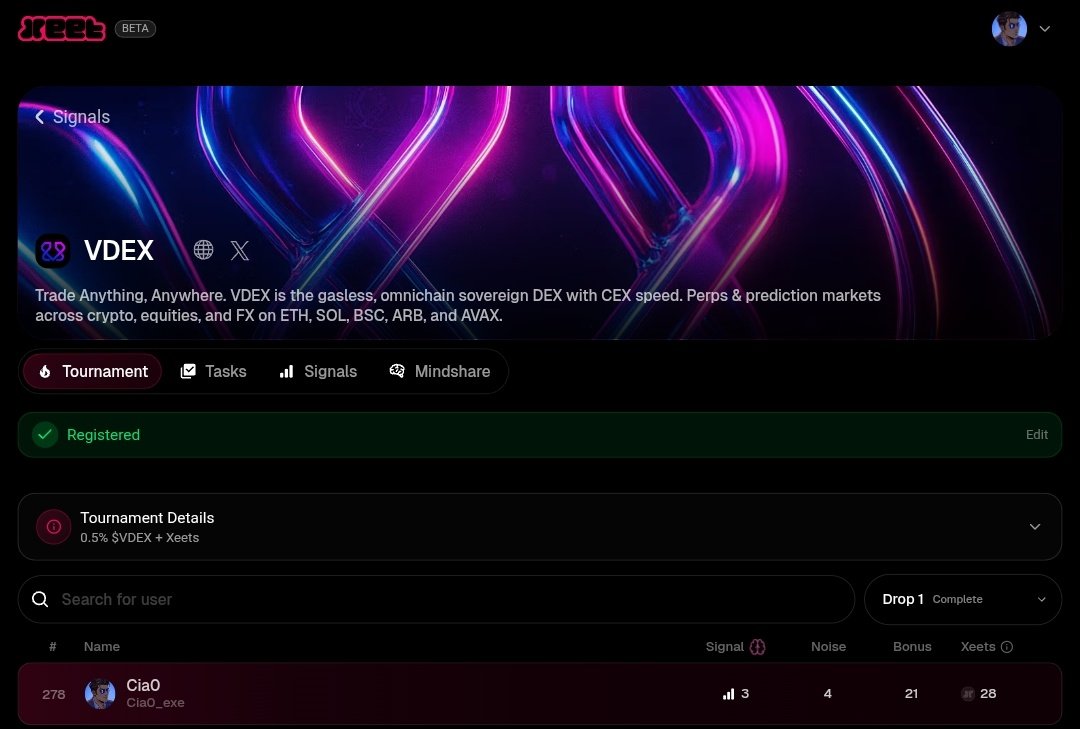Click the Xreet logo in the header
Image resolution: width=1080 pixels, height=729 pixels.
click(x=60, y=28)
